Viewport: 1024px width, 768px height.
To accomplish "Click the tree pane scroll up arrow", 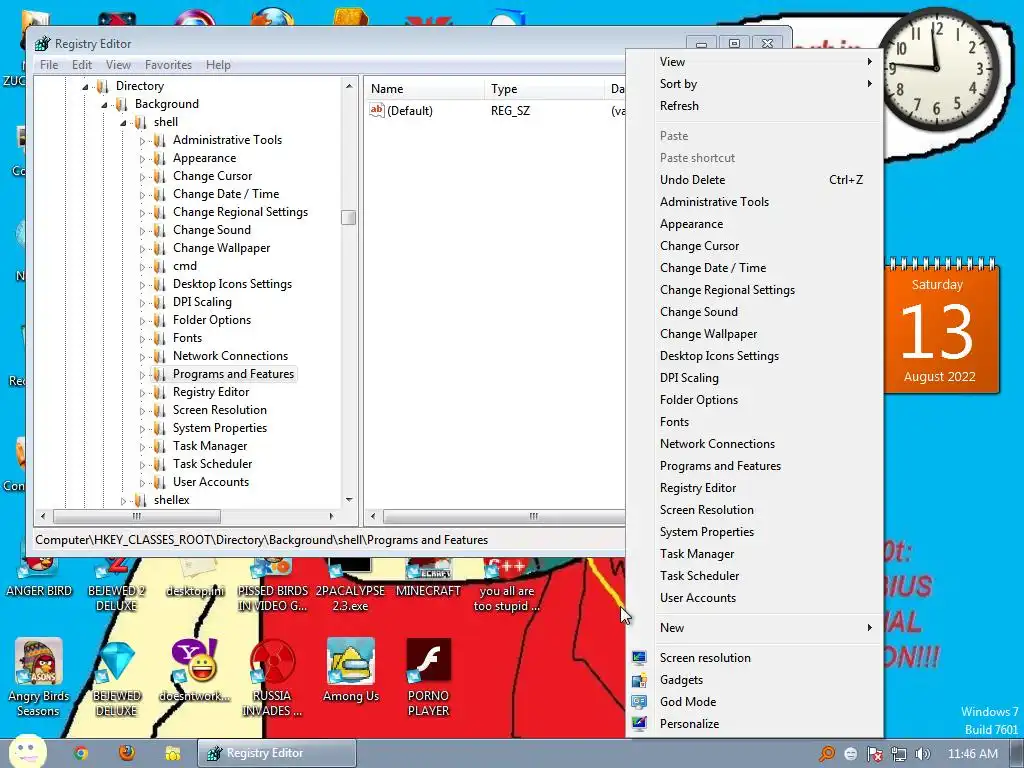I will (349, 86).
